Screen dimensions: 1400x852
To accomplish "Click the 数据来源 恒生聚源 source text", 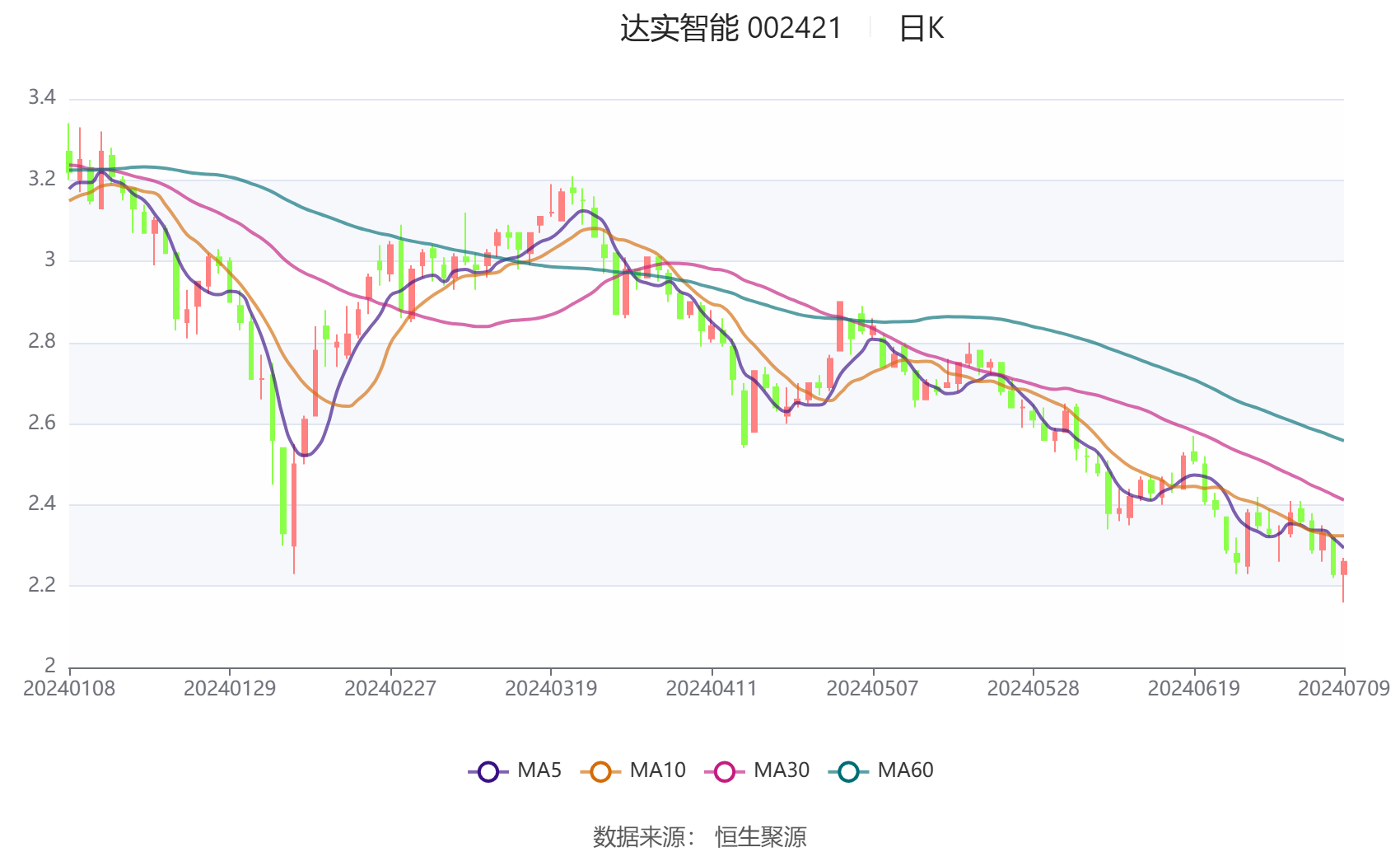I will click(x=700, y=837).
